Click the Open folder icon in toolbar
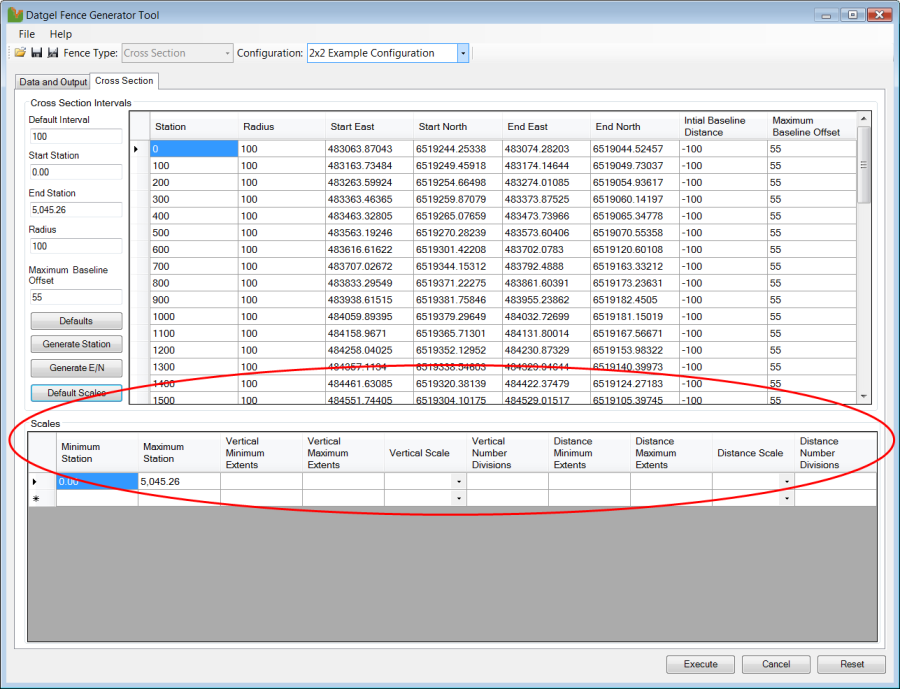This screenshot has height=689, width=900. click(20, 53)
